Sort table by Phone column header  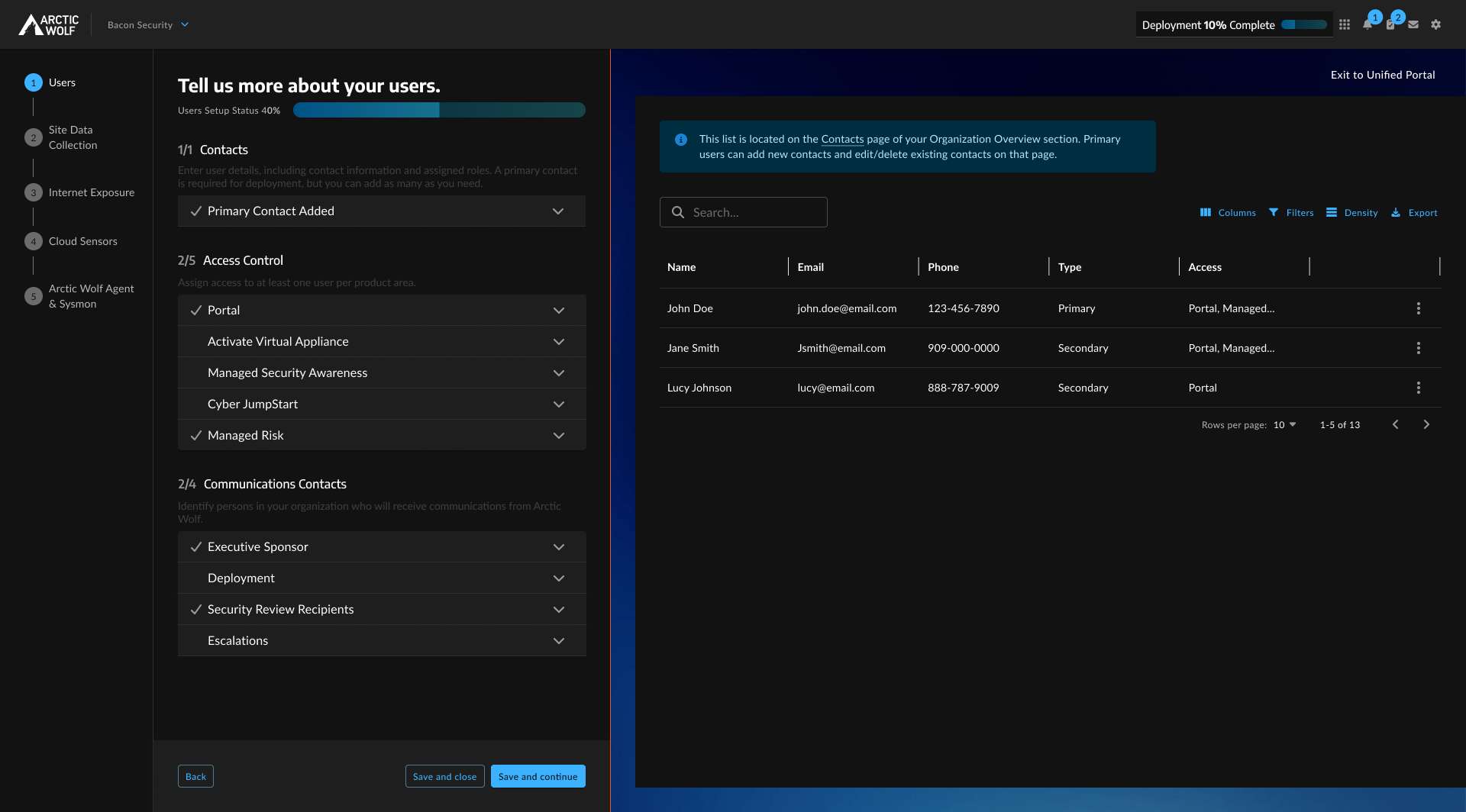click(943, 267)
